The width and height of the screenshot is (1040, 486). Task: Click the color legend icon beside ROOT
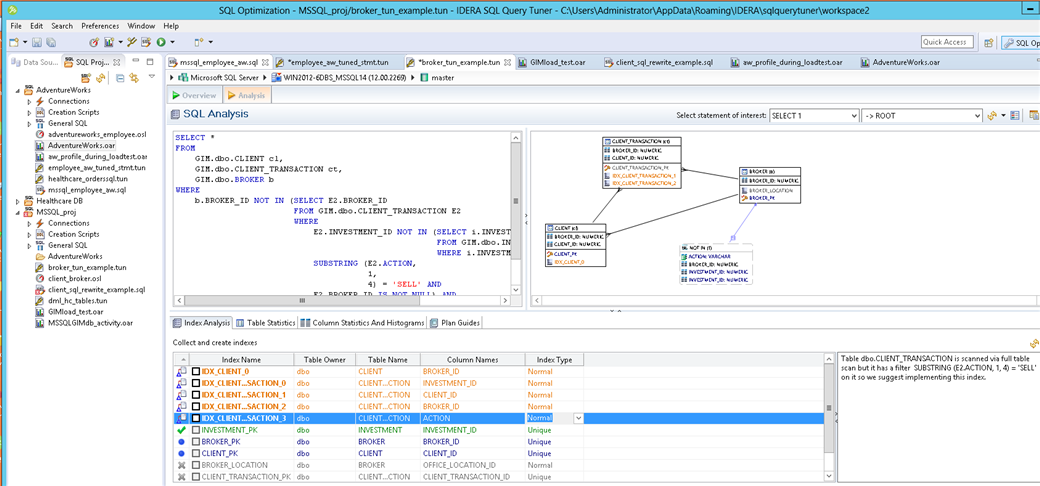(x=1013, y=115)
